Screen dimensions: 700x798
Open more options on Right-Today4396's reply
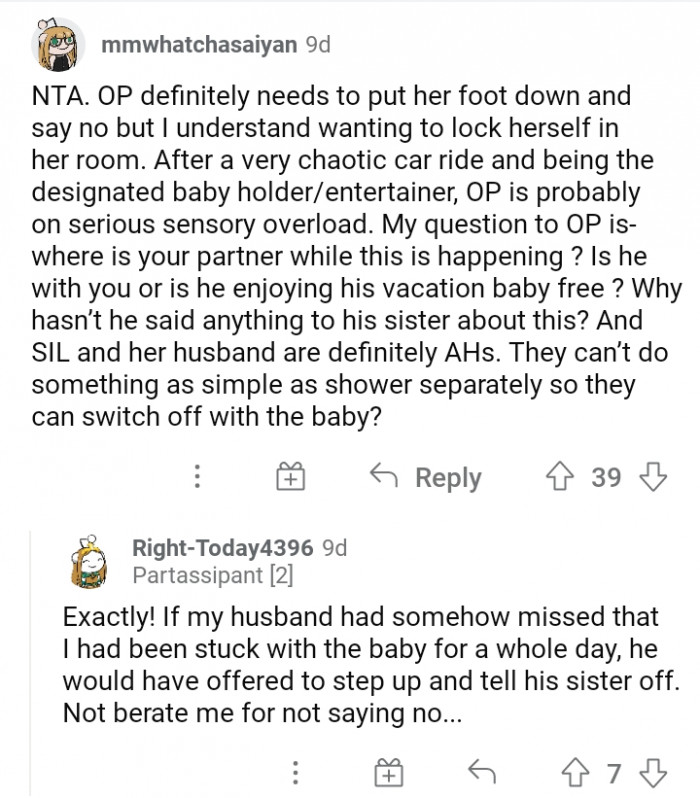(296, 773)
